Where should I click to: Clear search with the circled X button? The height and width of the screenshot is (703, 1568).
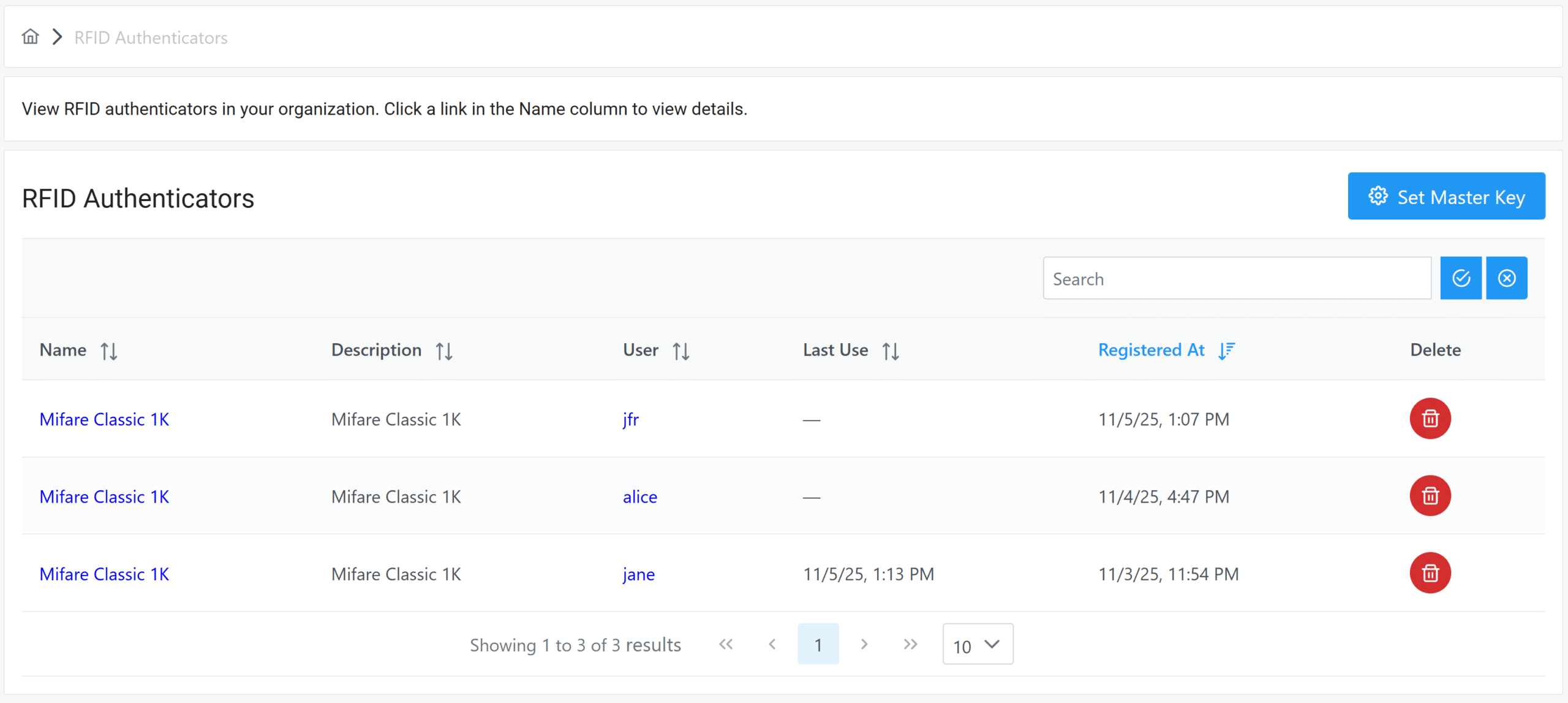click(1507, 278)
